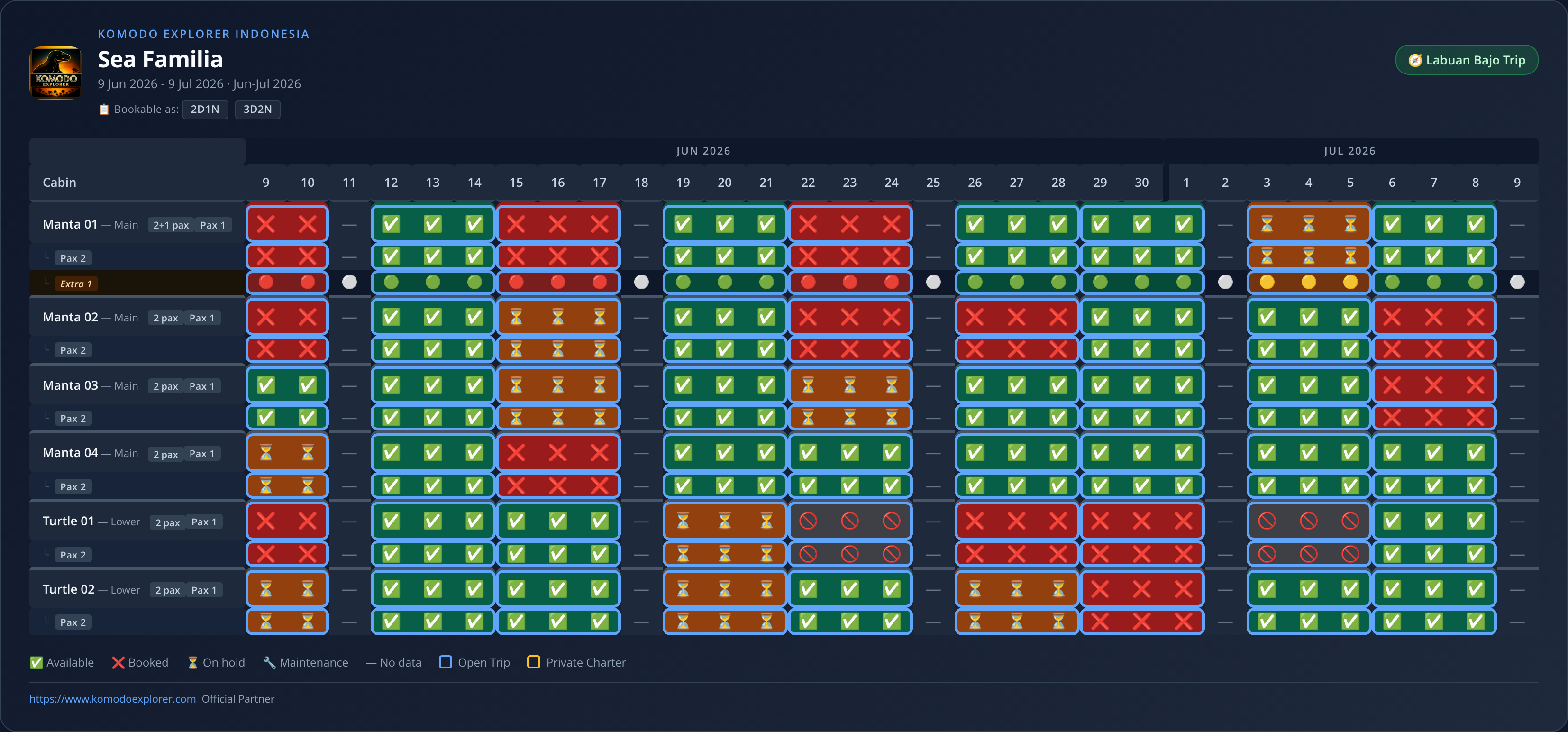The width and height of the screenshot is (1568, 732).
Task: Click no-data dash for Manta 02 Pax 1 on Jul 9
Action: [1517, 317]
